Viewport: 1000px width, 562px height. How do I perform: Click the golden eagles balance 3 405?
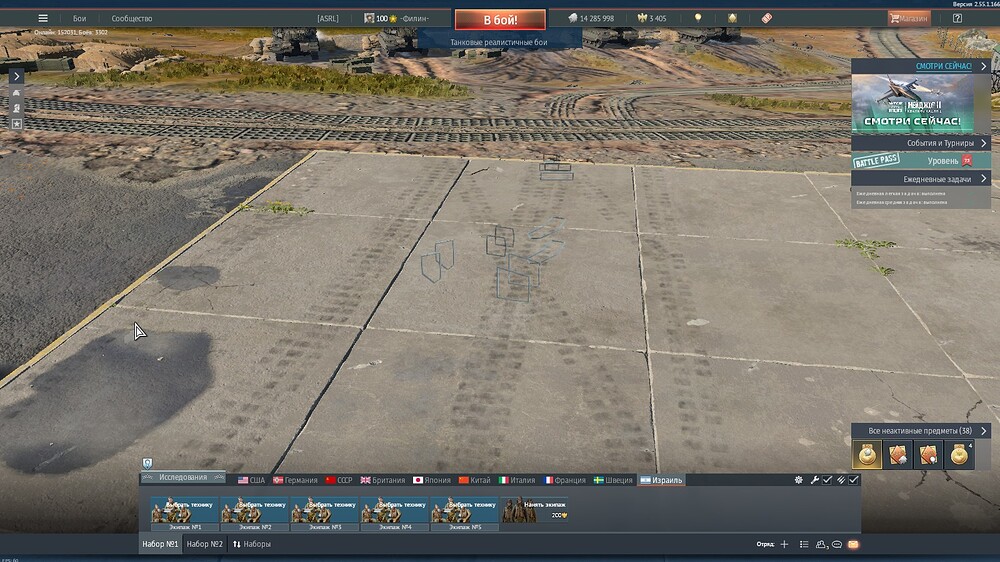(x=652, y=18)
